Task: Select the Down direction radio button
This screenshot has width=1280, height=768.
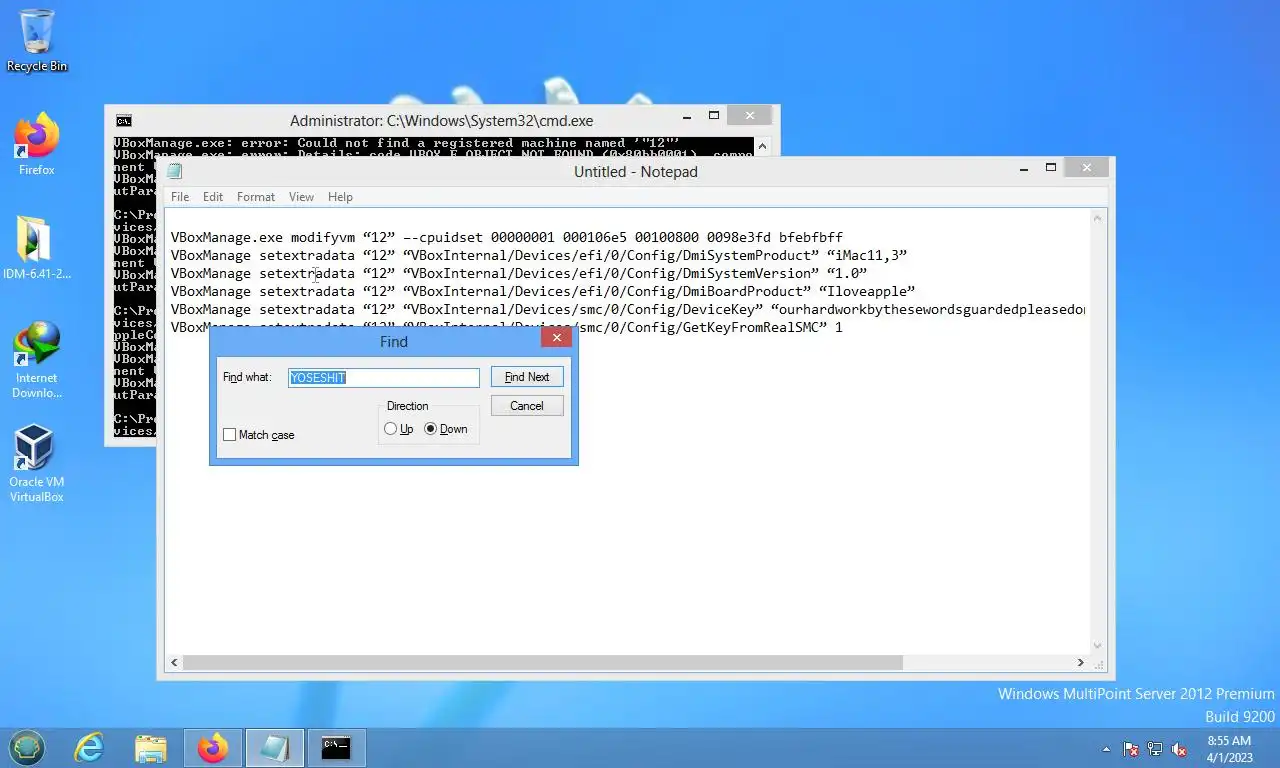Action: point(431,429)
